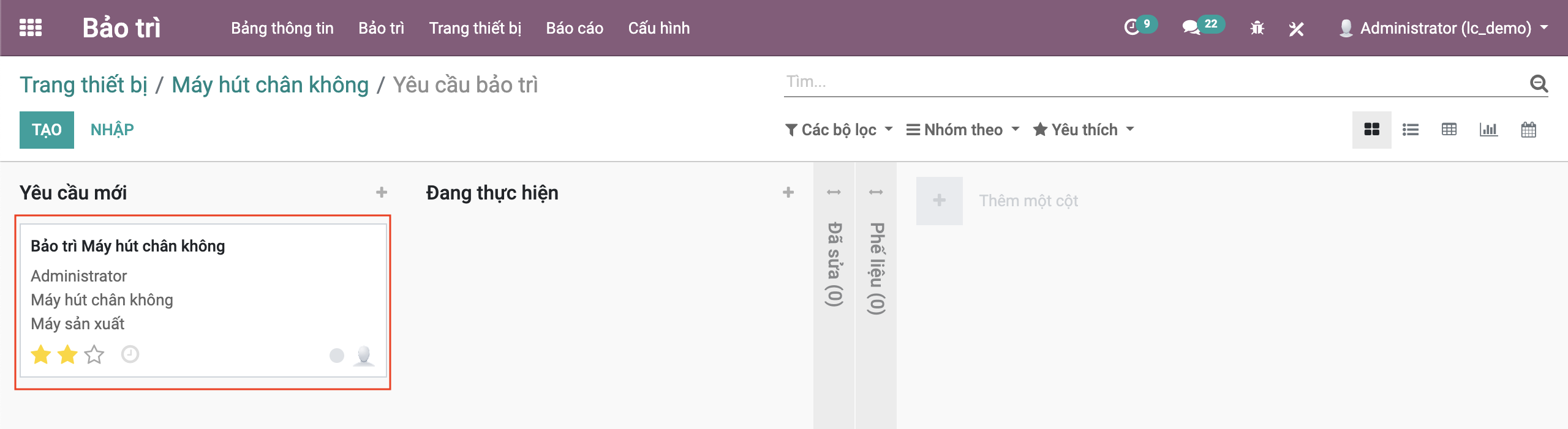This screenshot has height=429, width=1568.
Task: Open the activities clock icon
Action: [x=1132, y=28]
